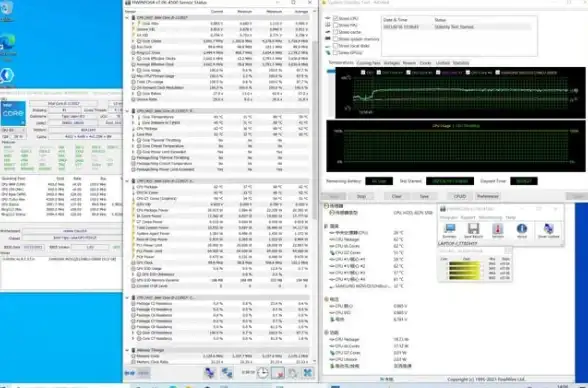The width and height of the screenshot is (588, 388).
Task: Switch to the Voltages tab
Action: tap(392, 63)
